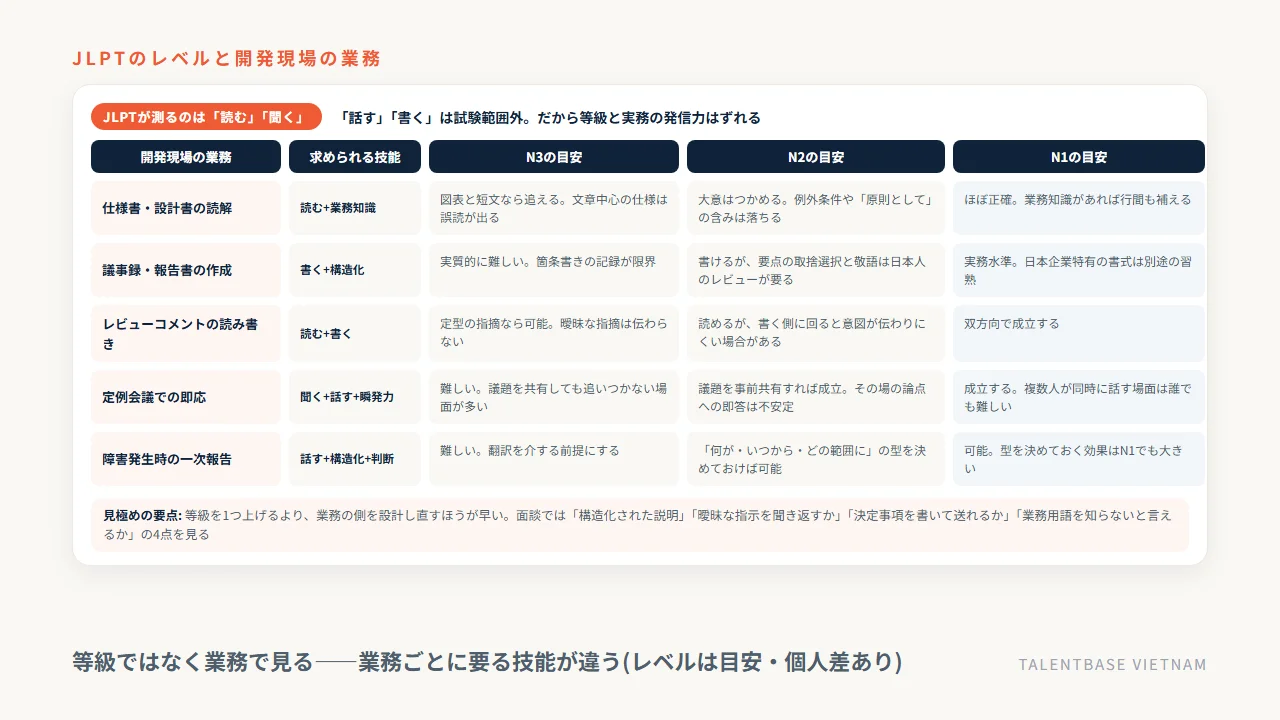
Task: Click the skill cell 話す+構造化+判断
Action: 355,459
